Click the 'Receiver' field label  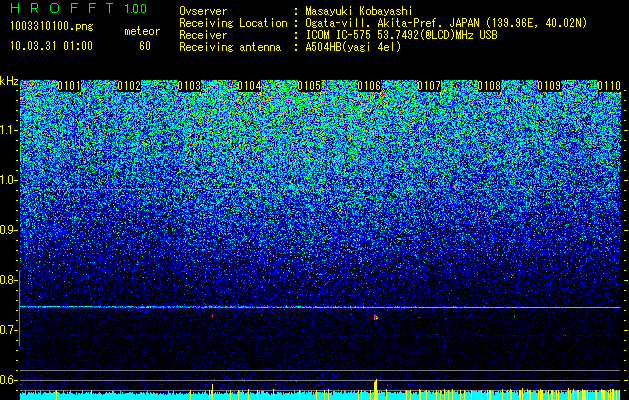[x=203, y=35]
